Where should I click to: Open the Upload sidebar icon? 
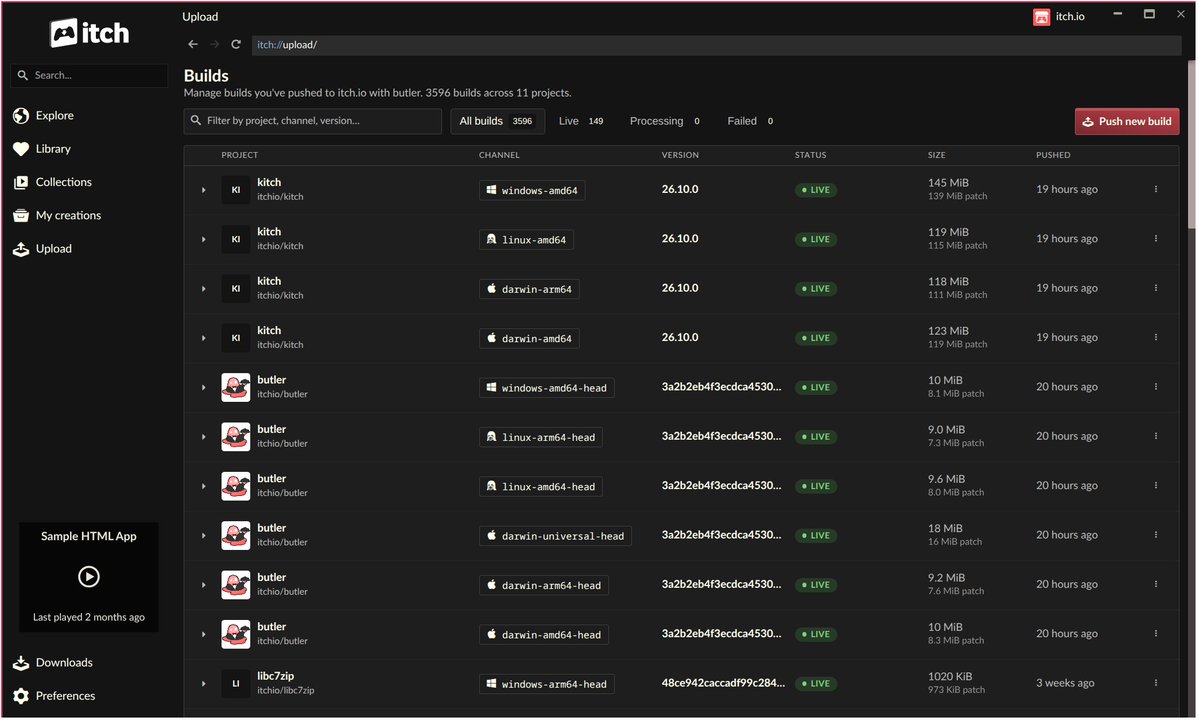[21, 249]
